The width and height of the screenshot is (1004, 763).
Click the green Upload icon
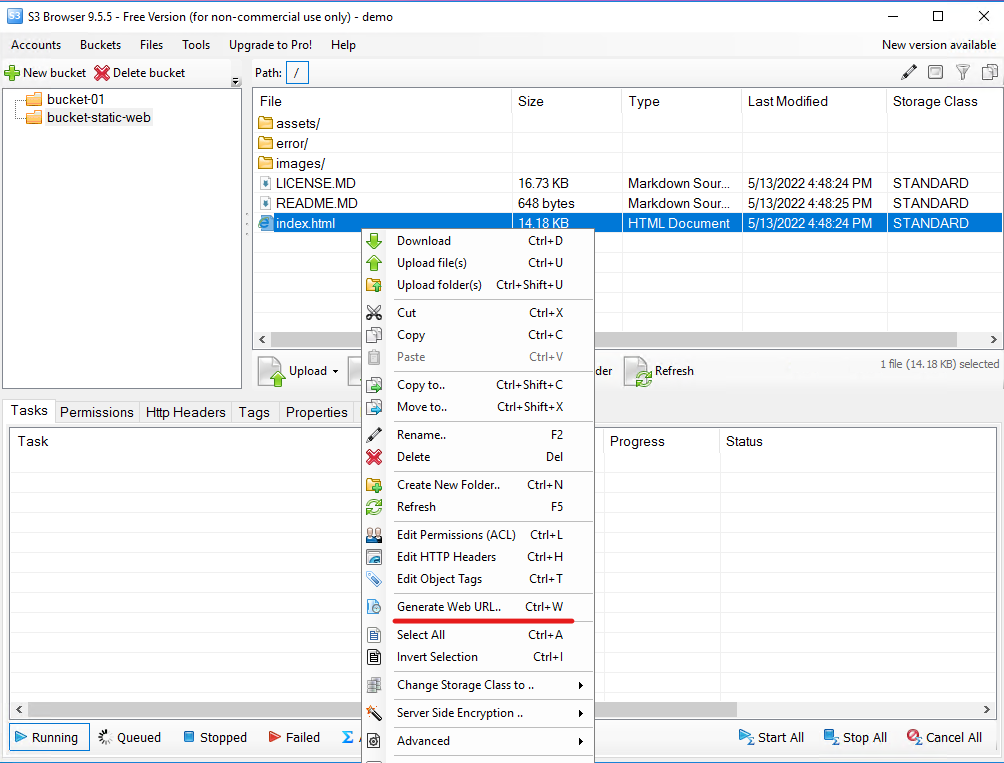[x=272, y=370]
